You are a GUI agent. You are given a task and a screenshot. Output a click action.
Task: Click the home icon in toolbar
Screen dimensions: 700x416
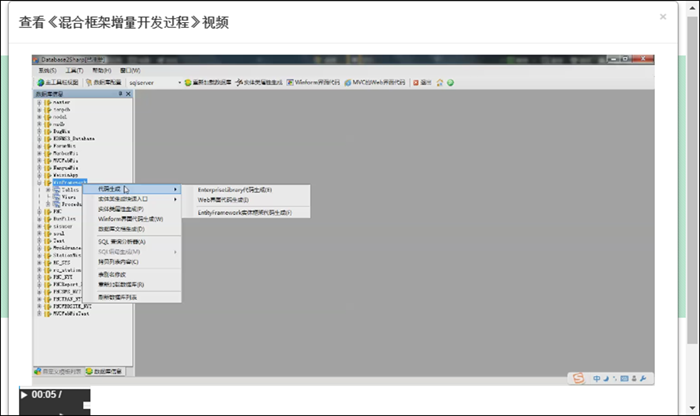(x=440, y=82)
